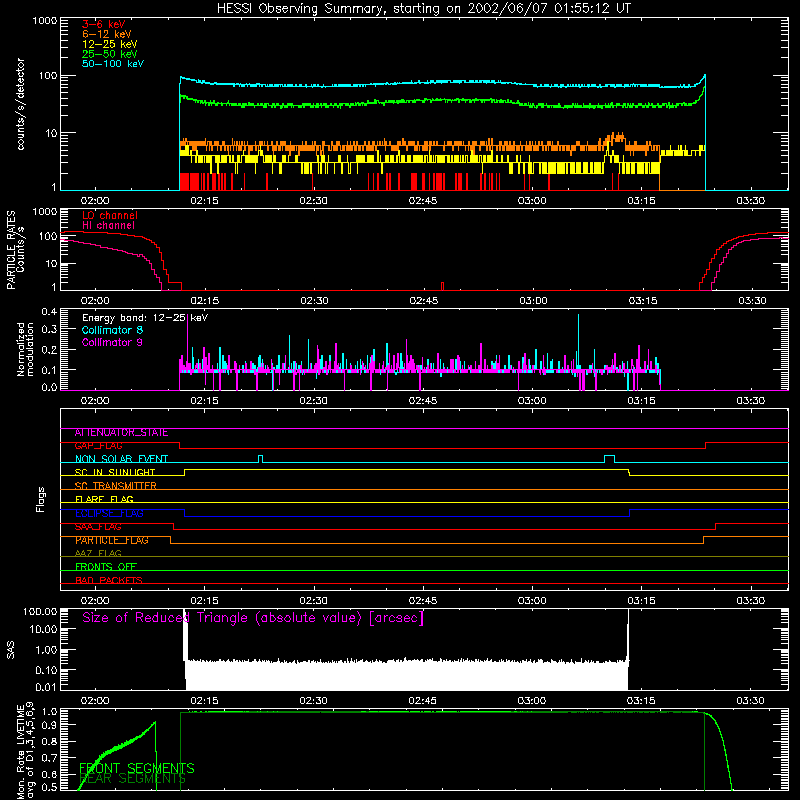The width and height of the screenshot is (800, 800).
Task: Select the Collimator 8 legend entry
Action: pyautogui.click(x=112, y=330)
